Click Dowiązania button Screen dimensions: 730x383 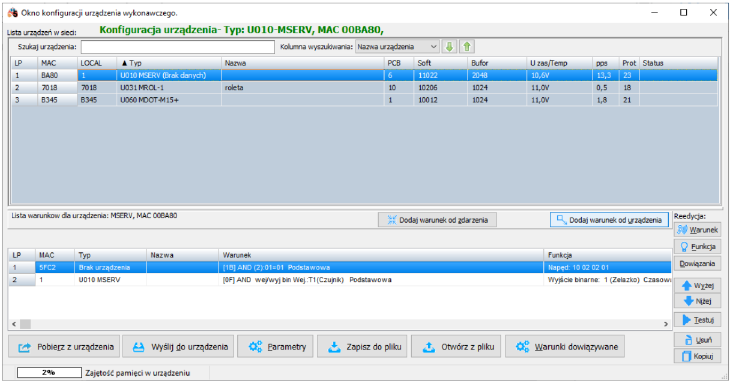coord(697,263)
